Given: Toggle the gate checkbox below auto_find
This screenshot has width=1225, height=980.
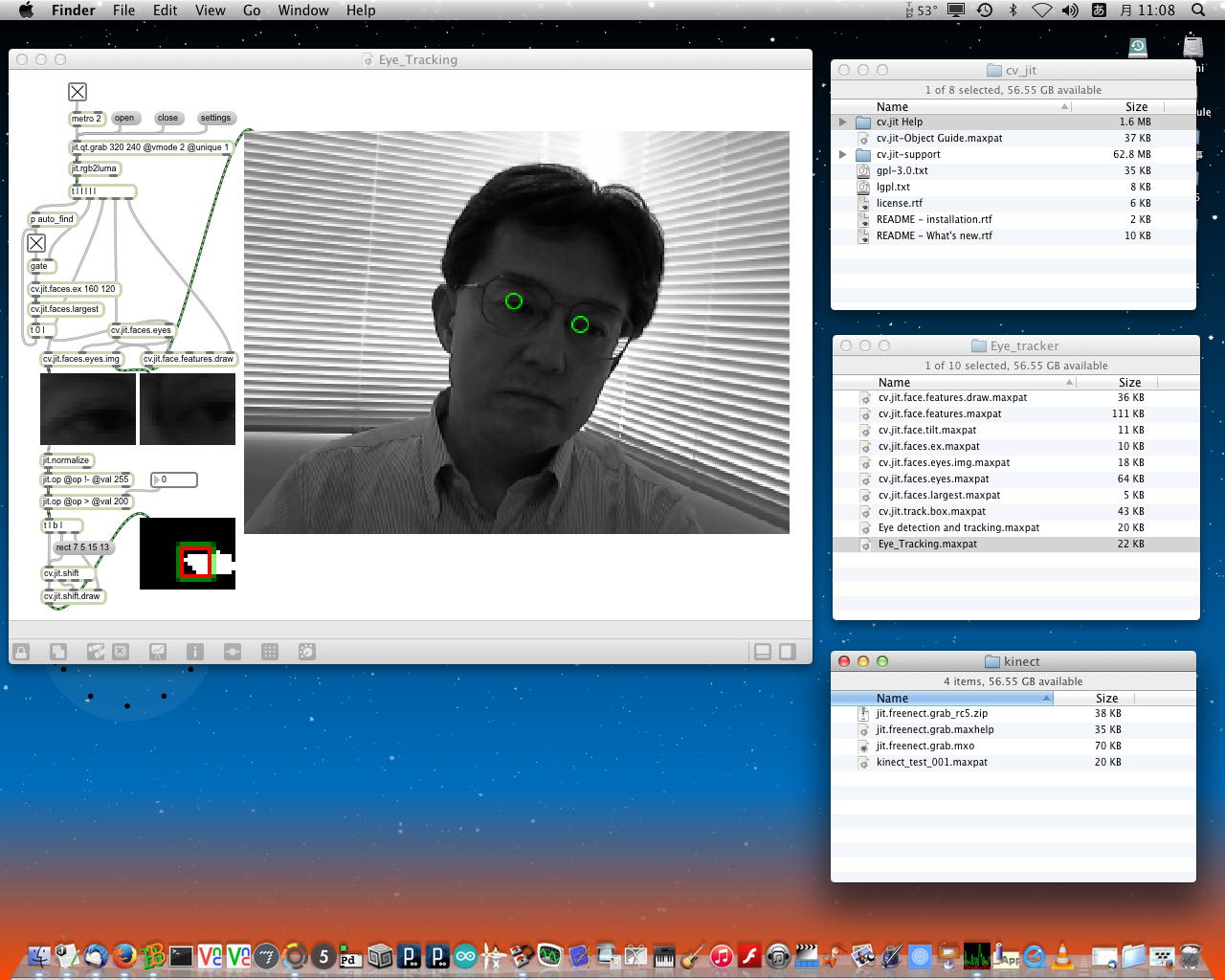Looking at the screenshot, I should [36, 243].
